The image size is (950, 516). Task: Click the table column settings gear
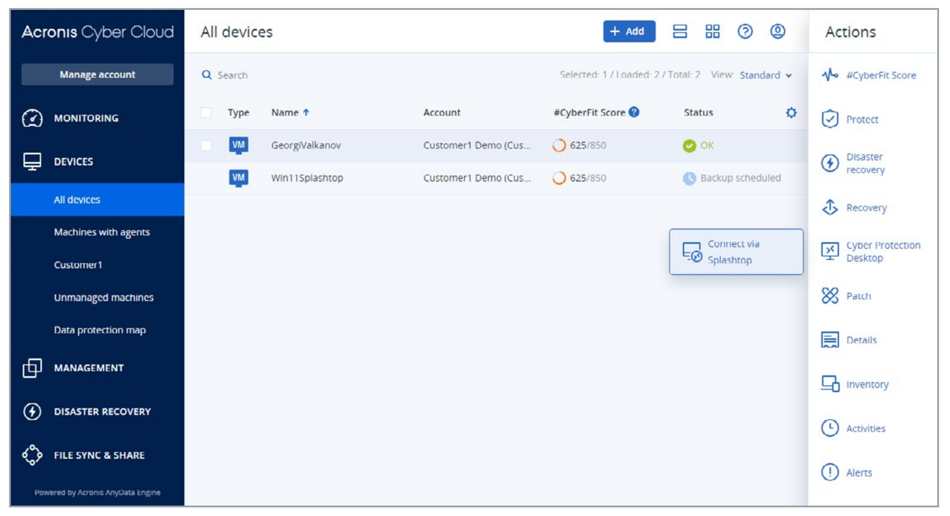point(791,113)
